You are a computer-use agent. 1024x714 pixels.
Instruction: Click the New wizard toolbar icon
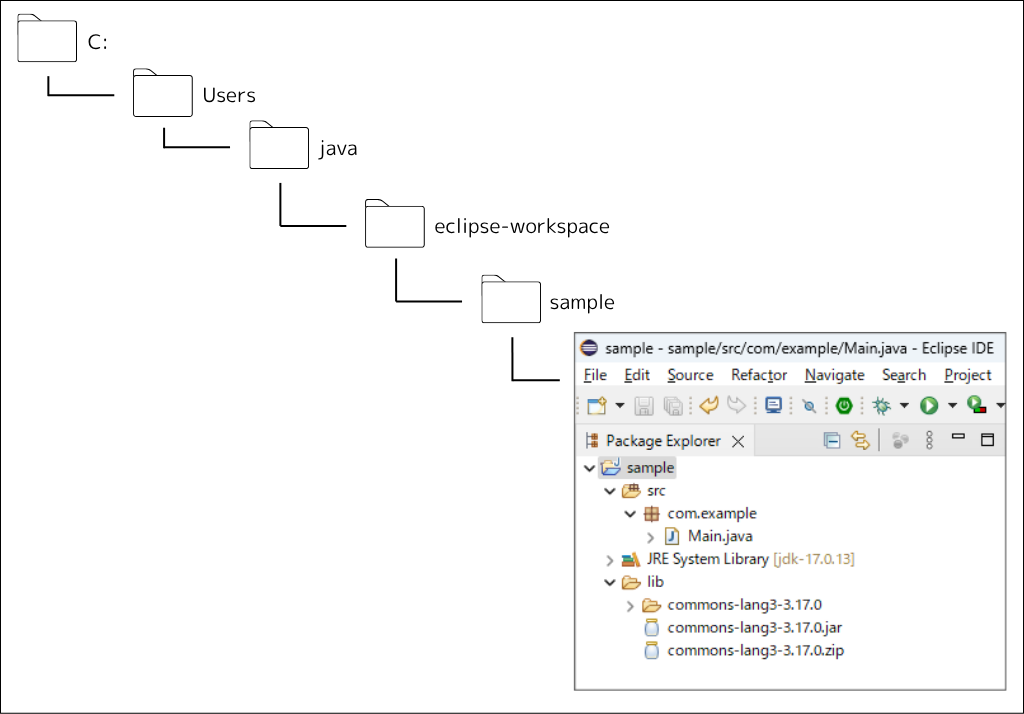point(597,406)
